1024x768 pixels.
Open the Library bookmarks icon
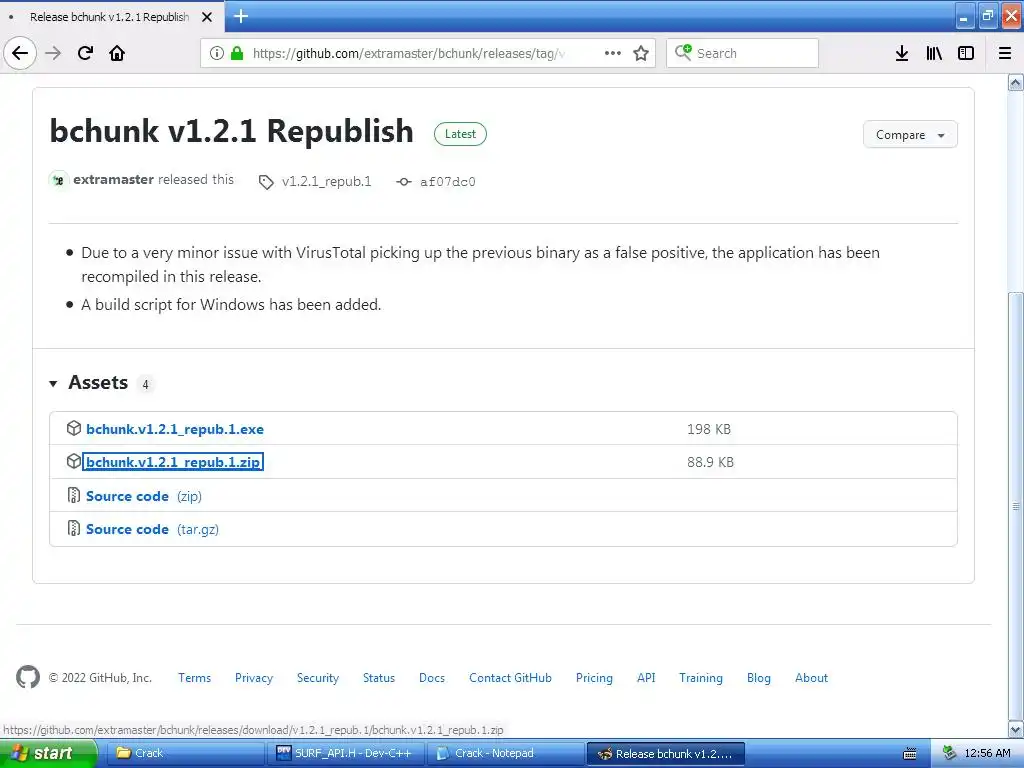pos(934,53)
